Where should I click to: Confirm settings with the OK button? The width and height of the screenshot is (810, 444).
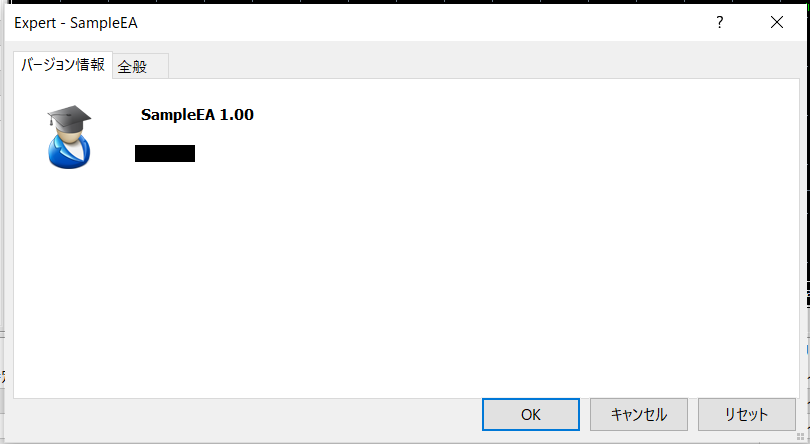(531, 414)
